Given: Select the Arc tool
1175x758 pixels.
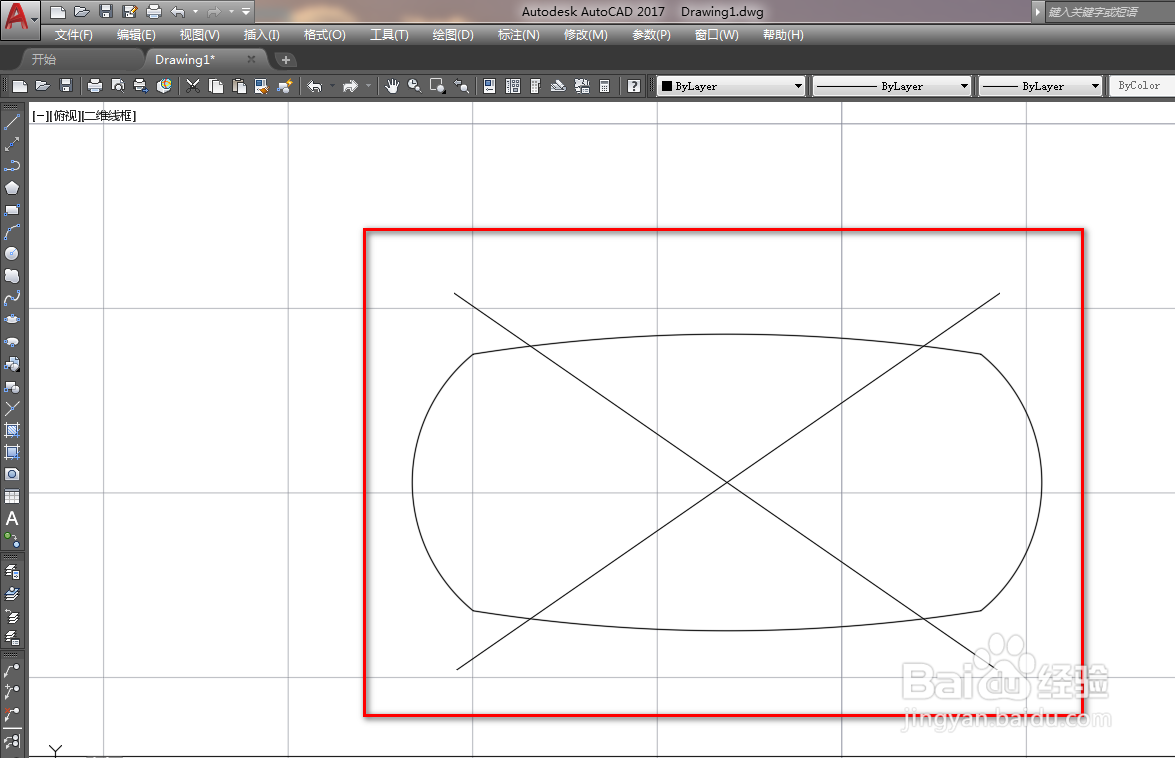Looking at the screenshot, I should click(x=12, y=232).
